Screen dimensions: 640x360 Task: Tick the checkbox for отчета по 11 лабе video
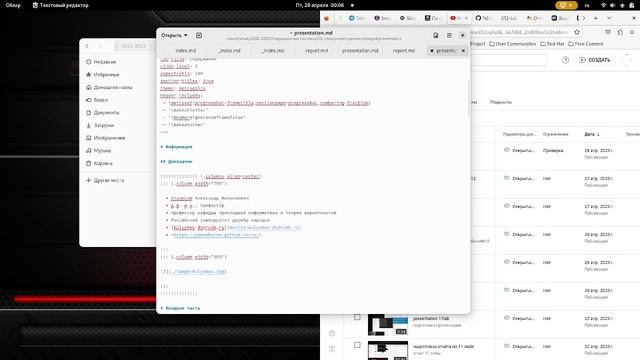click(357, 345)
